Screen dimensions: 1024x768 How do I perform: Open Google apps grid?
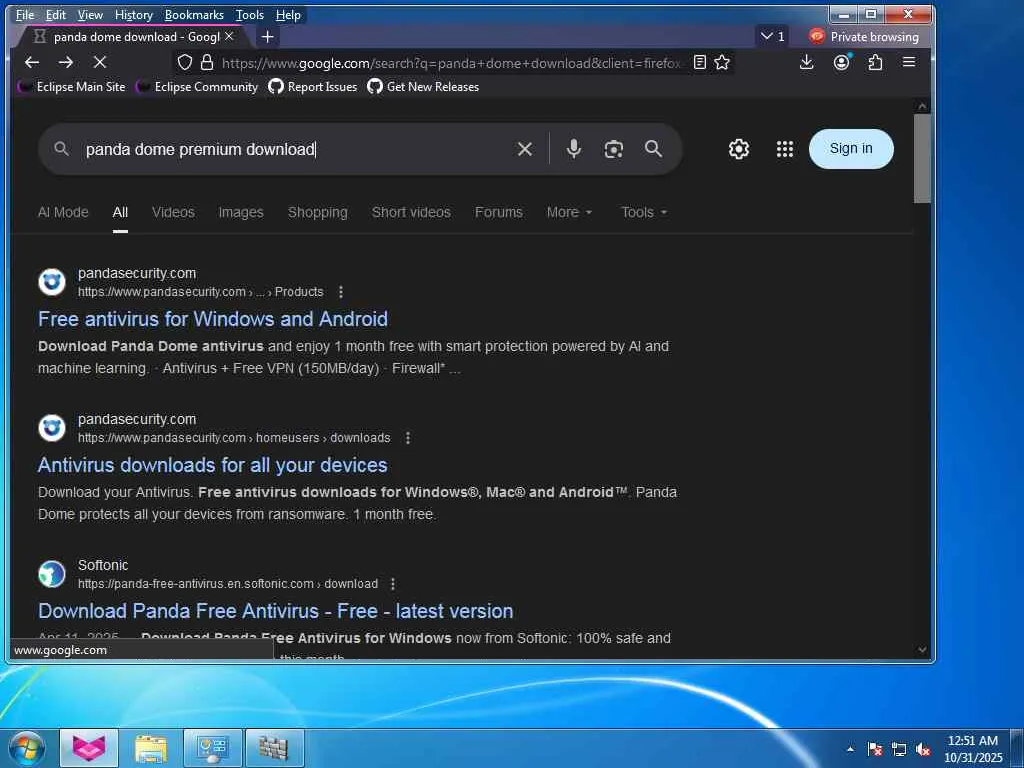click(784, 149)
